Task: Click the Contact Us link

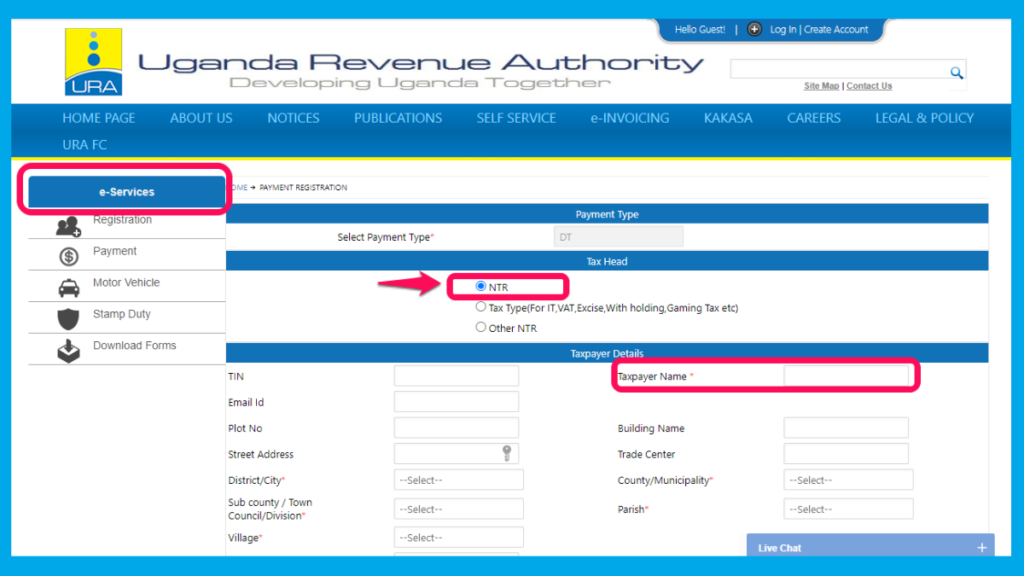Action: pyautogui.click(x=869, y=86)
